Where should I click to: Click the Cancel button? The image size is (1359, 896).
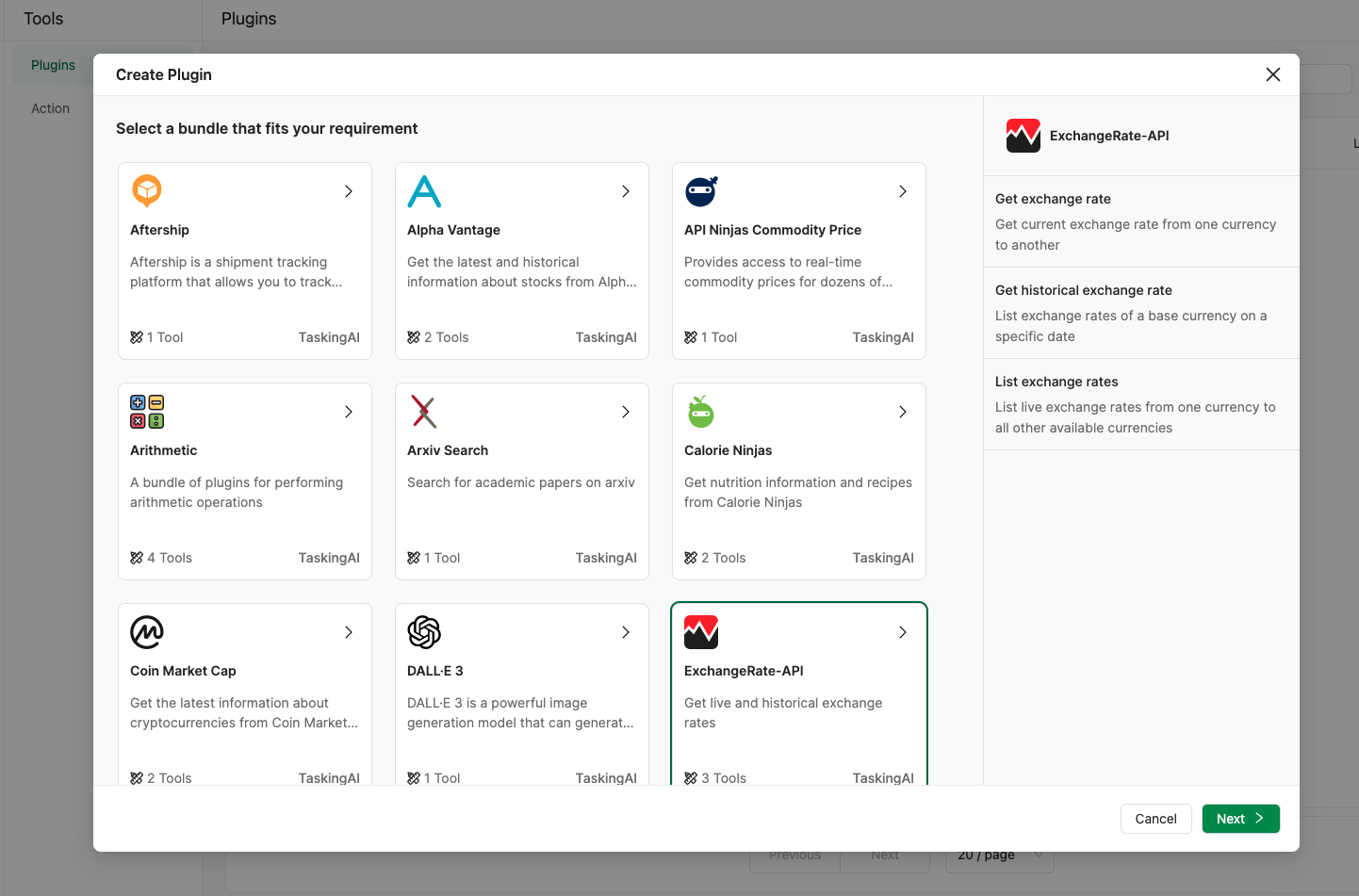click(x=1156, y=819)
